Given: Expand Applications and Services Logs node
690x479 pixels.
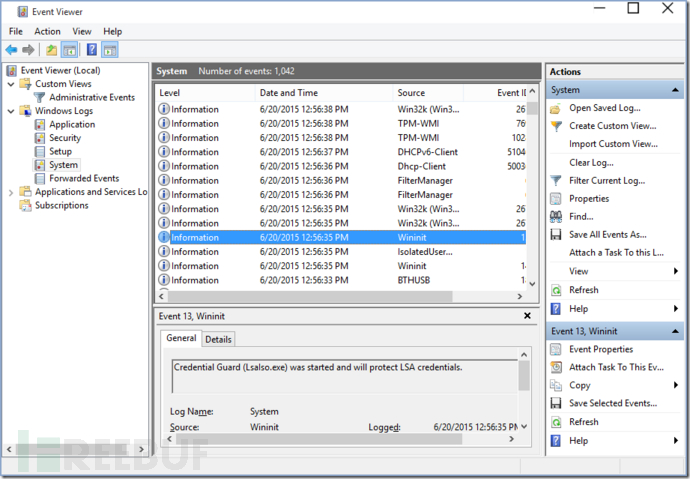Looking at the screenshot, I should pos(11,192).
